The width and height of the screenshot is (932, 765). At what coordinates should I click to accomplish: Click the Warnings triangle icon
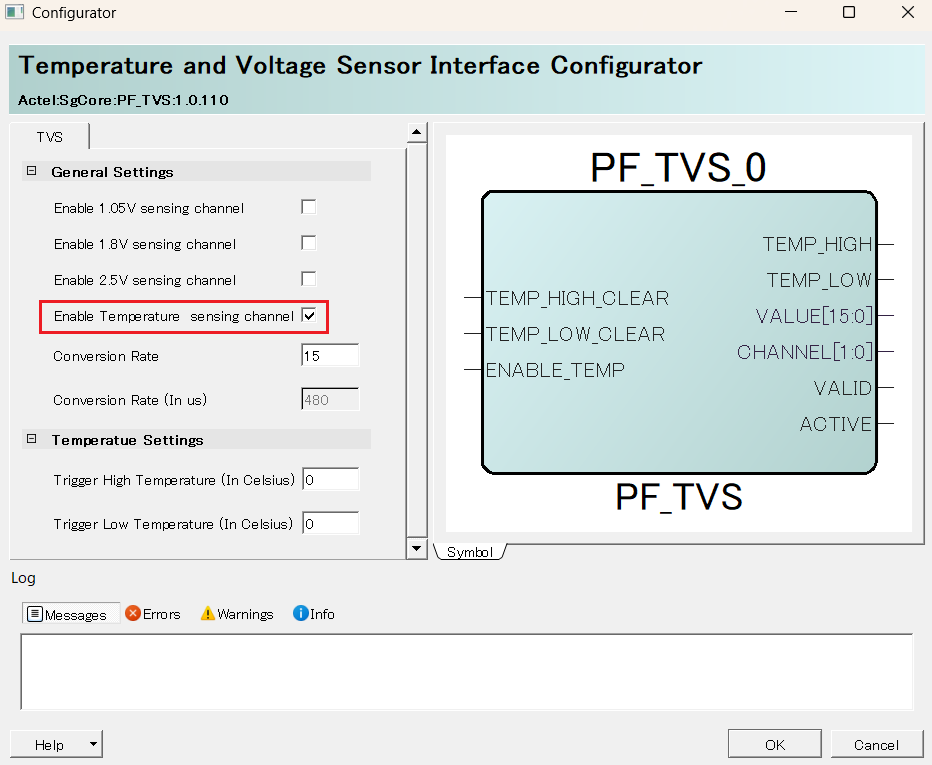coord(208,614)
